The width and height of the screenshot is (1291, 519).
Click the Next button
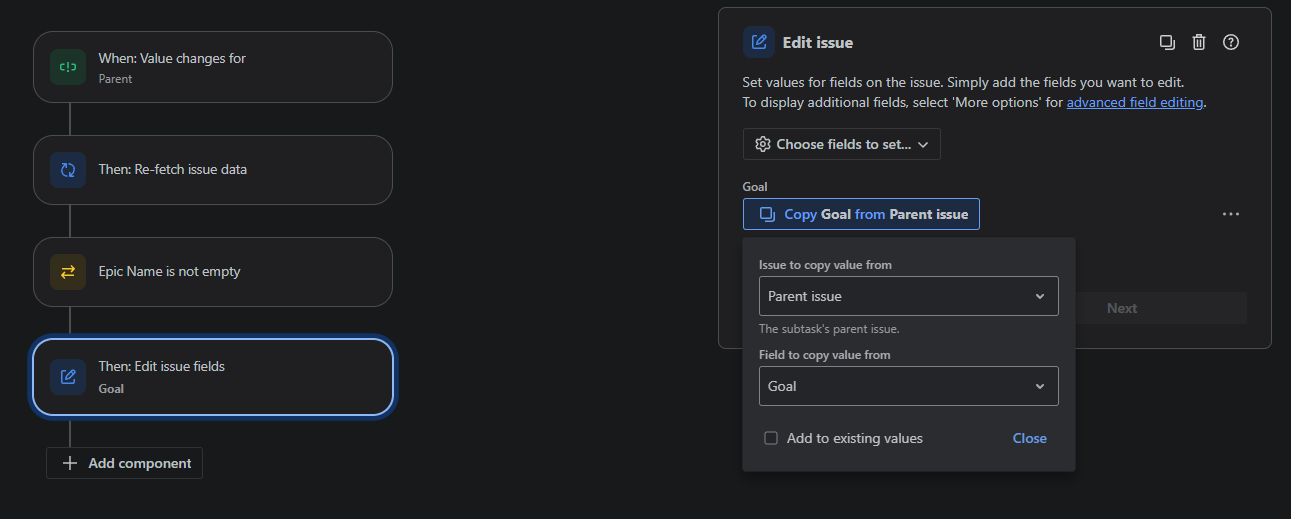coord(1121,308)
